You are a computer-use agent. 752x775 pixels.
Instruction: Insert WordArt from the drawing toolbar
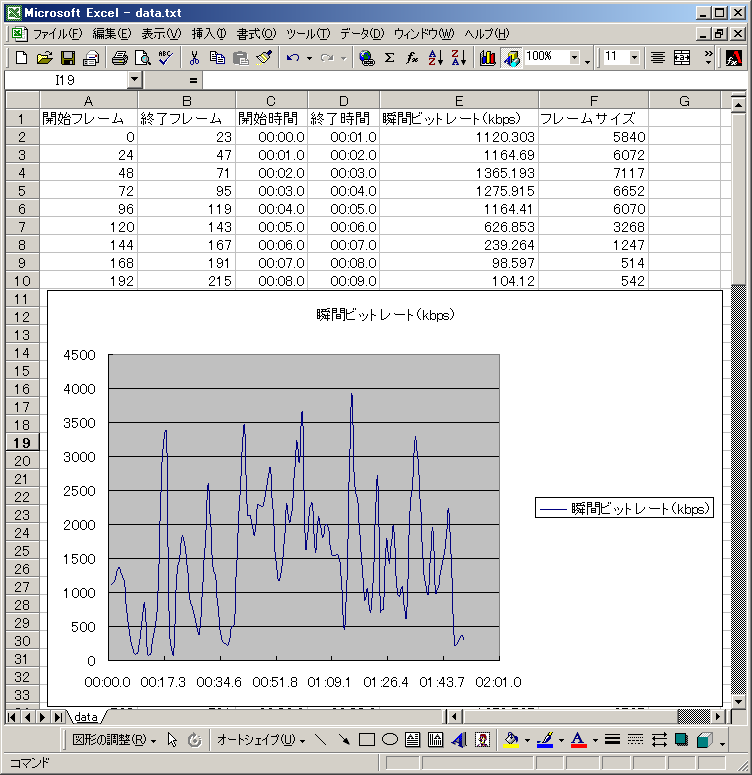coord(459,740)
